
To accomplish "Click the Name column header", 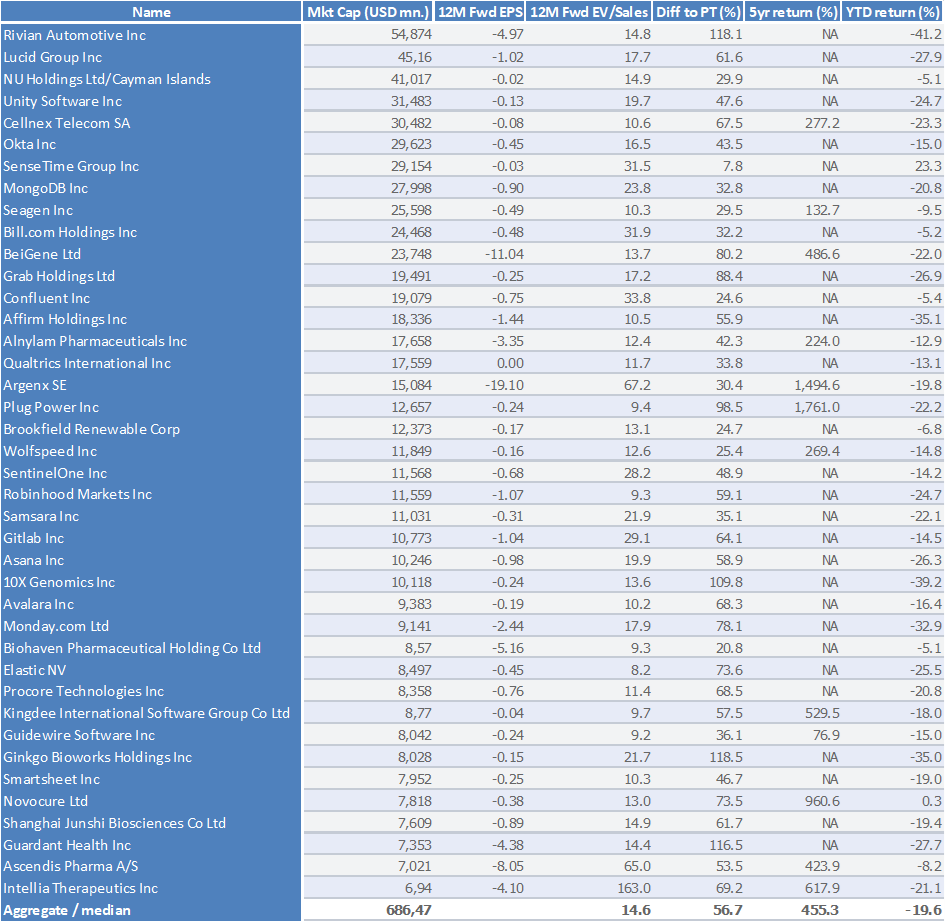I will point(151,12).
